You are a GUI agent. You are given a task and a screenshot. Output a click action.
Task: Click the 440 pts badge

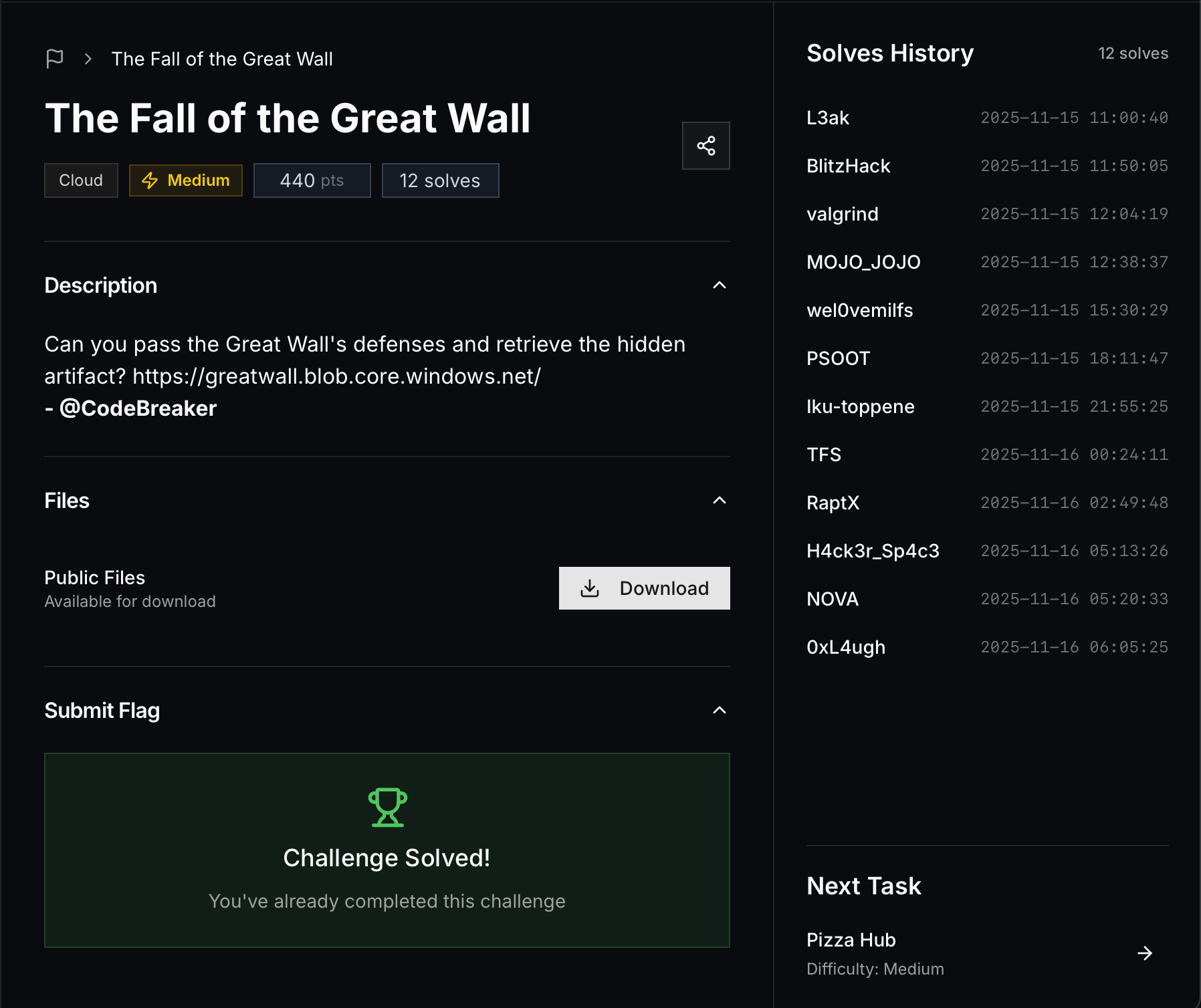click(312, 180)
